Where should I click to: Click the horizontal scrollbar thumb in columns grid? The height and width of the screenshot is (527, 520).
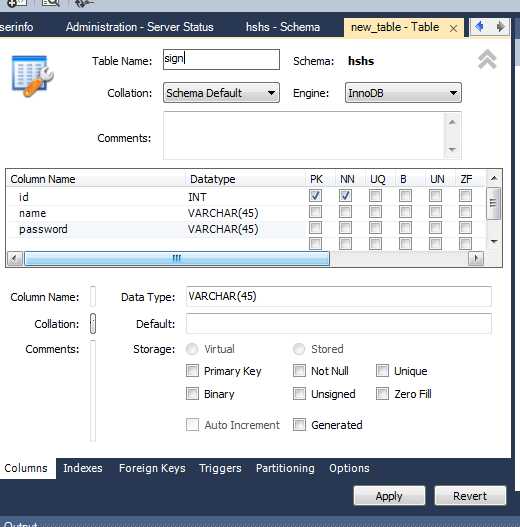[x=177, y=258]
